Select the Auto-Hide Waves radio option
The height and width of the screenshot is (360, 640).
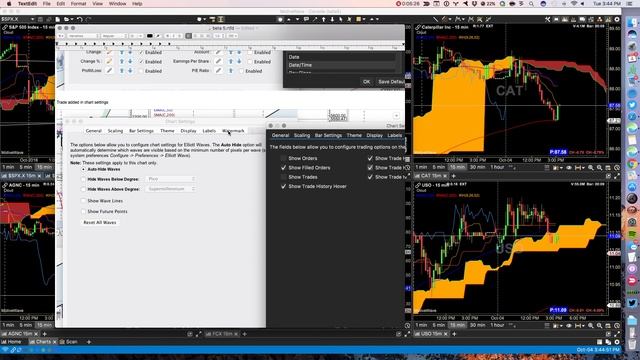tap(84, 169)
